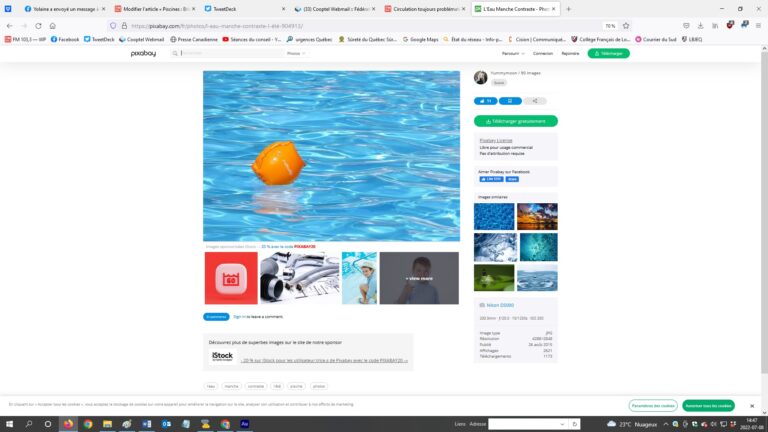
Task: Reload the page with the browser refresh icon
Action: (x=37, y=26)
